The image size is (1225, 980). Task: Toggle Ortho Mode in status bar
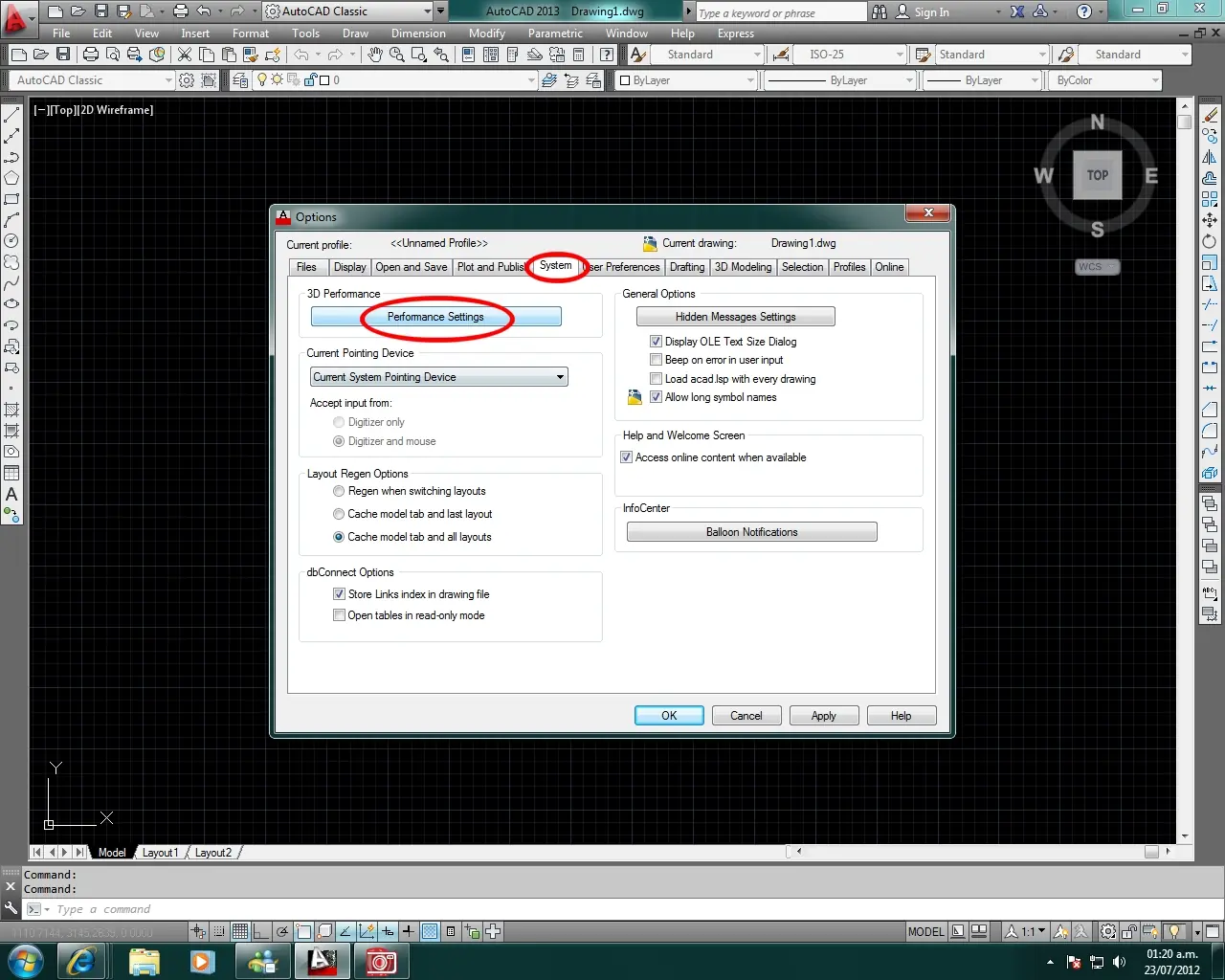tap(260, 931)
